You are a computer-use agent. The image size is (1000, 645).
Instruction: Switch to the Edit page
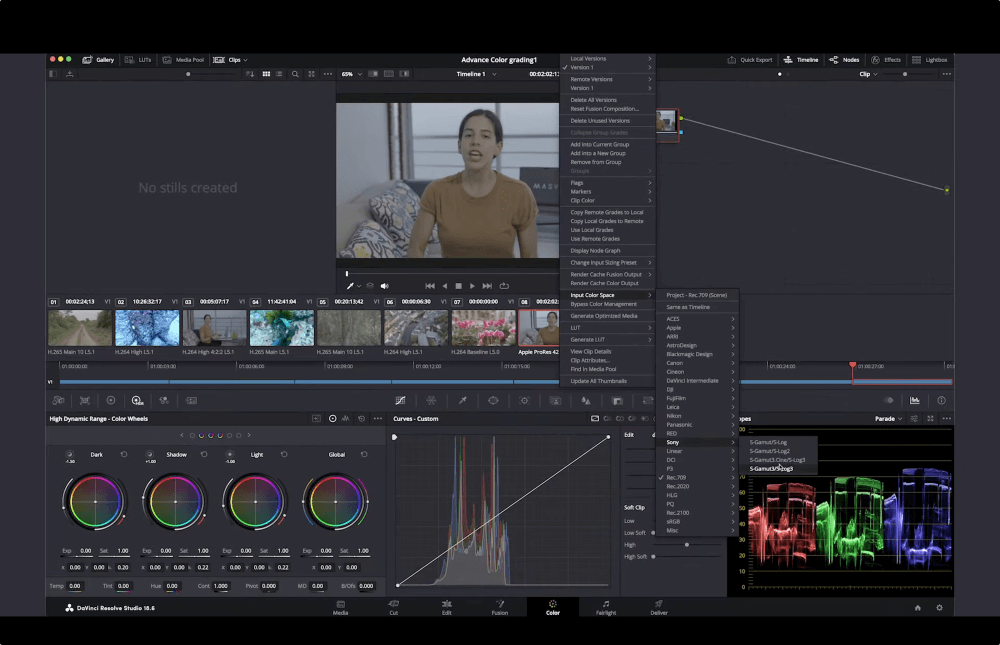point(446,607)
